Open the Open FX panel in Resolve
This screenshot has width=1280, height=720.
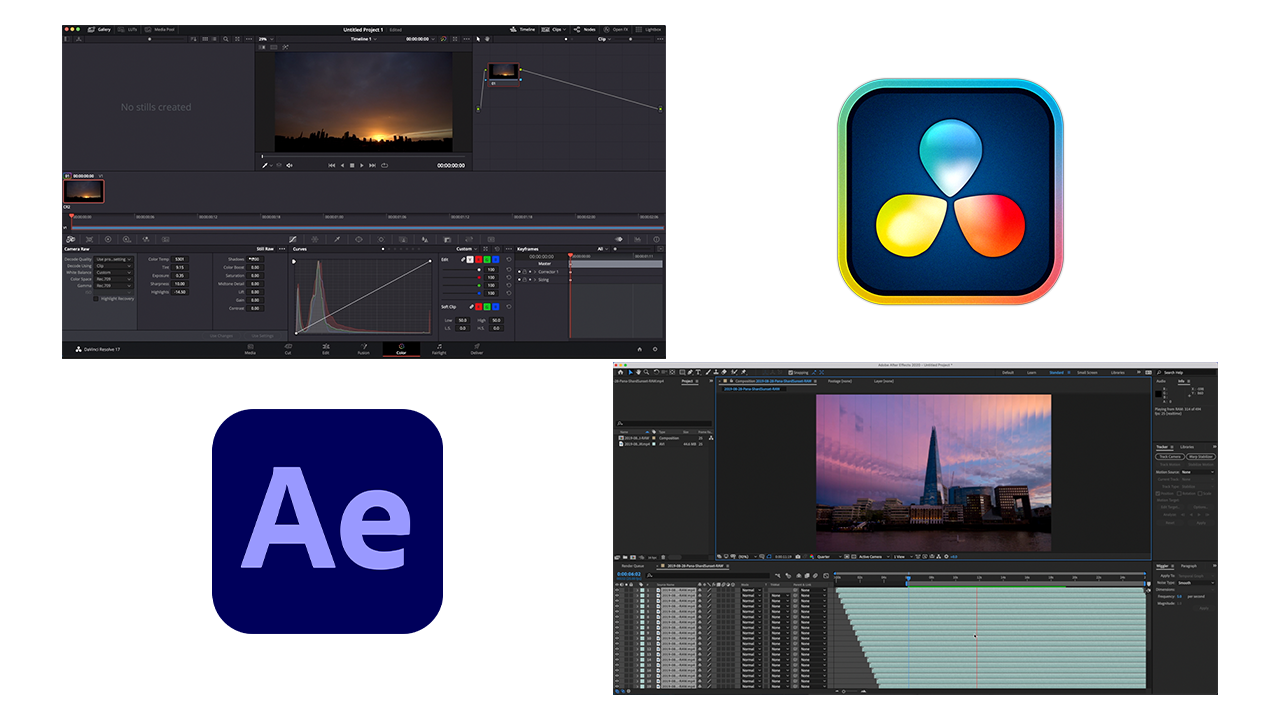tap(616, 30)
